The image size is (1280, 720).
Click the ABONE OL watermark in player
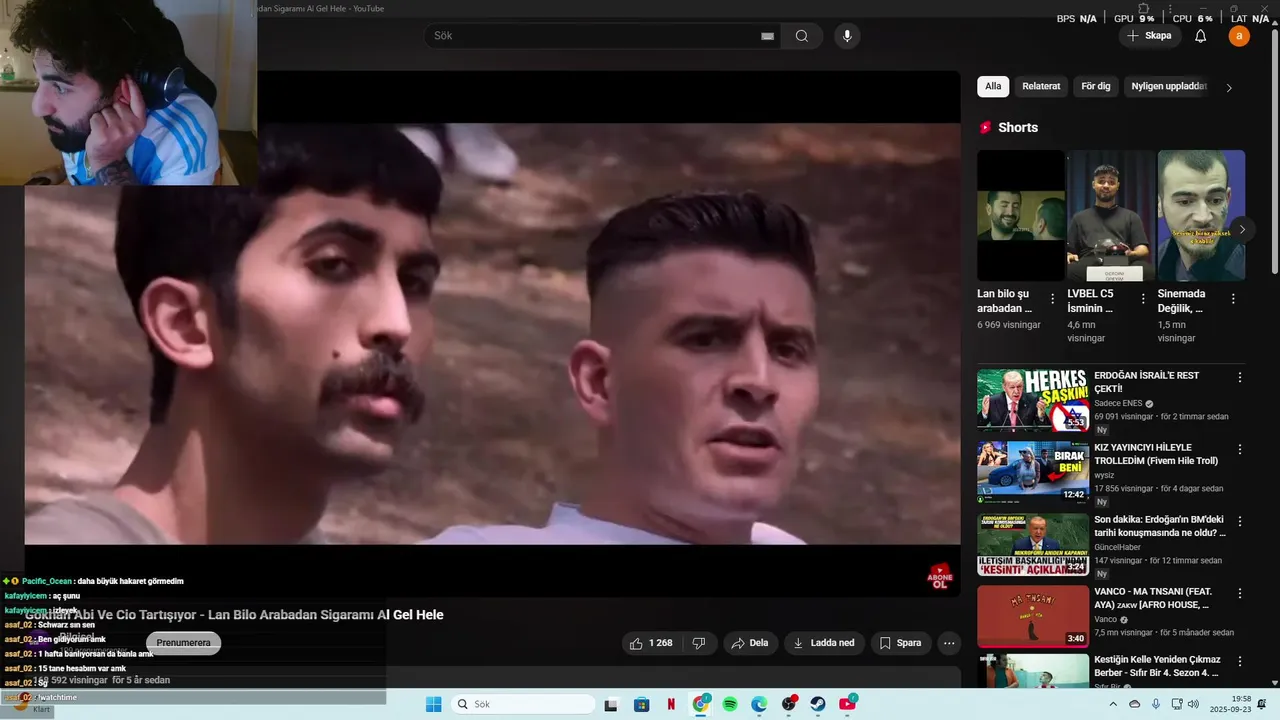tap(940, 577)
